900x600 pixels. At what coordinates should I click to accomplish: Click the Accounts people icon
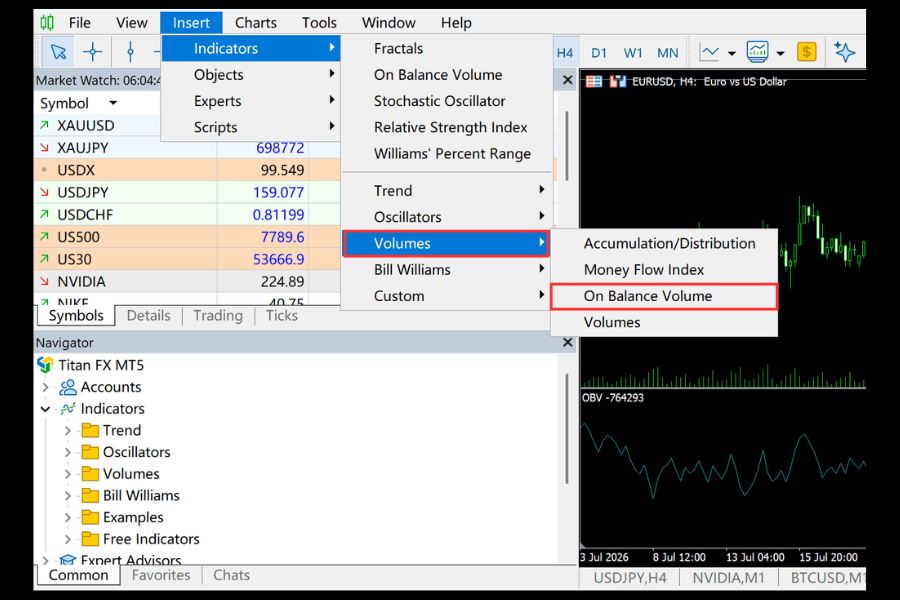68,387
